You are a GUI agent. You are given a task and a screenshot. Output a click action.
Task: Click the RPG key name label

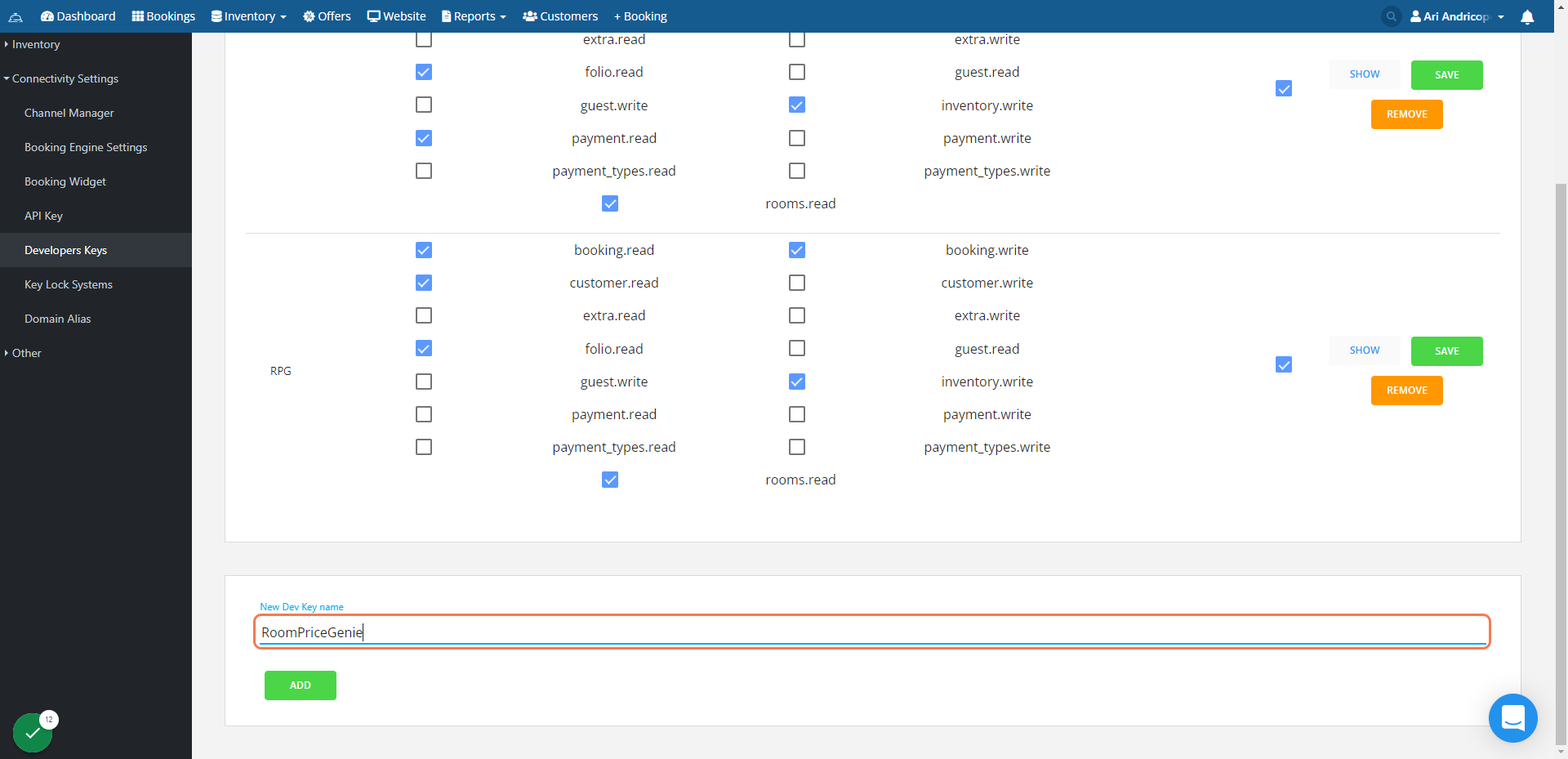click(281, 371)
